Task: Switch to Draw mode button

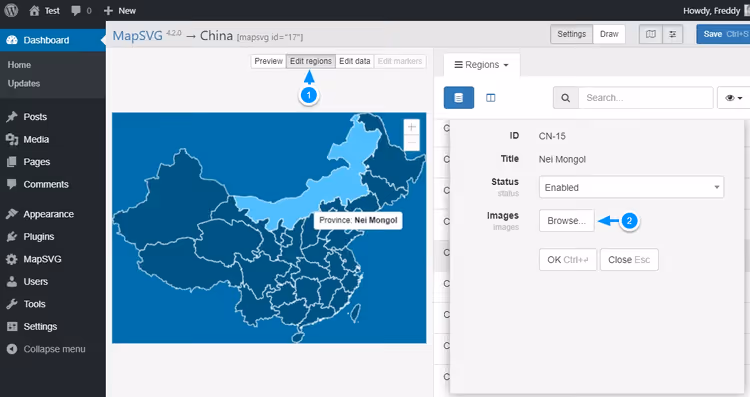Action: coord(609,34)
